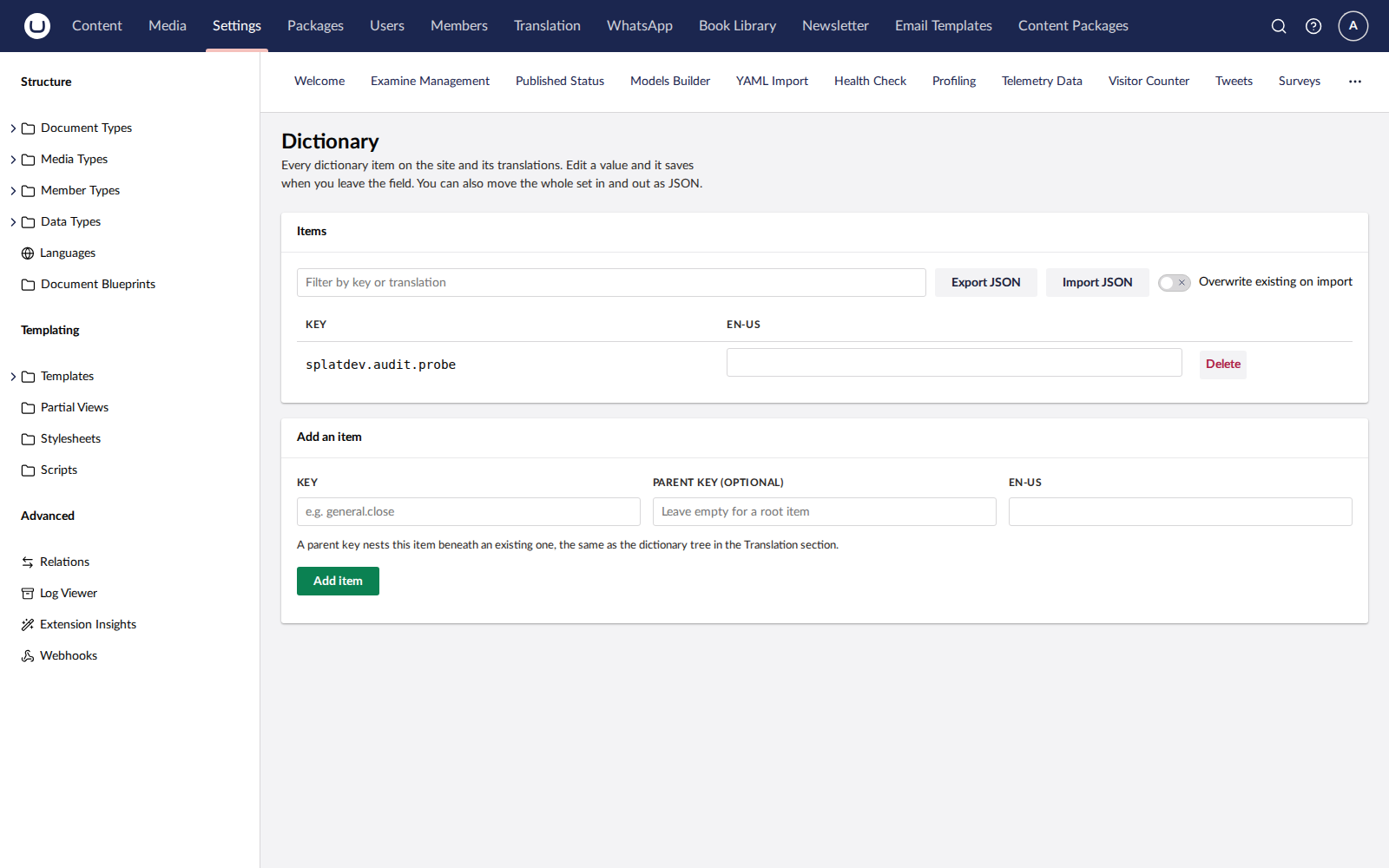Screen dimensions: 1389x868
Task: Open the WhatsApp section
Action: coord(640,26)
